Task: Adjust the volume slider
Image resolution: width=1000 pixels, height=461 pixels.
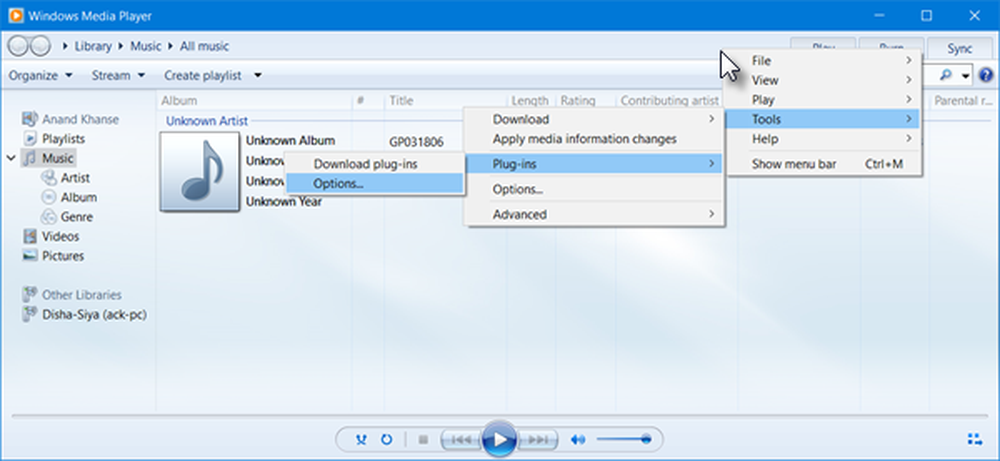Action: pyautogui.click(x=624, y=439)
